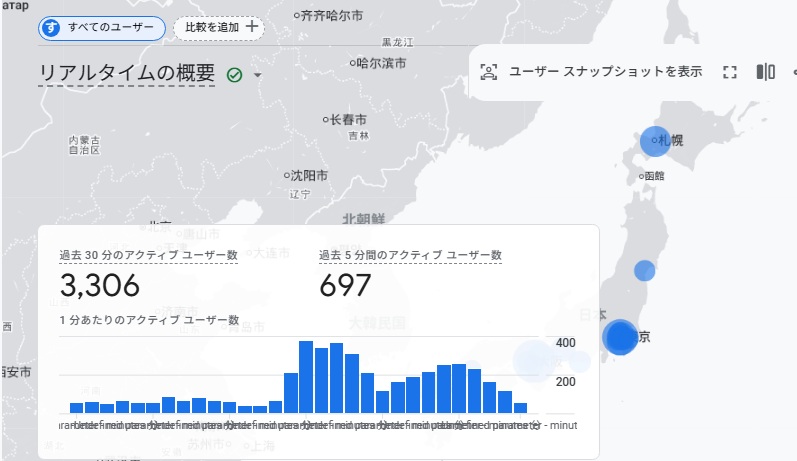This screenshot has height=461, width=797.
Task: Click the リアルタイムの概要 report title
Action: coord(127,73)
